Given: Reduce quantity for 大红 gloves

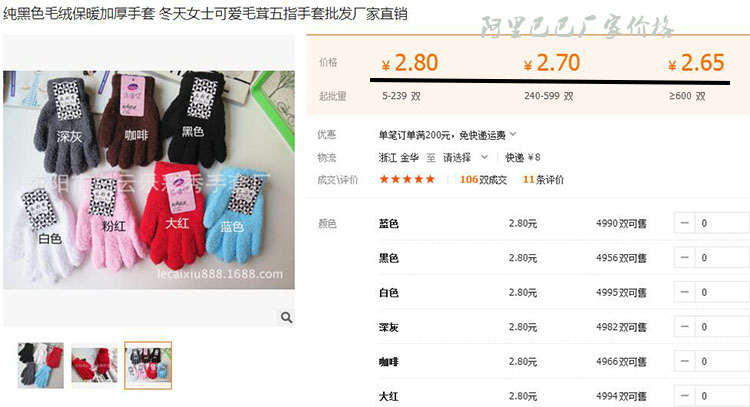Looking at the screenshot, I should tap(684, 396).
